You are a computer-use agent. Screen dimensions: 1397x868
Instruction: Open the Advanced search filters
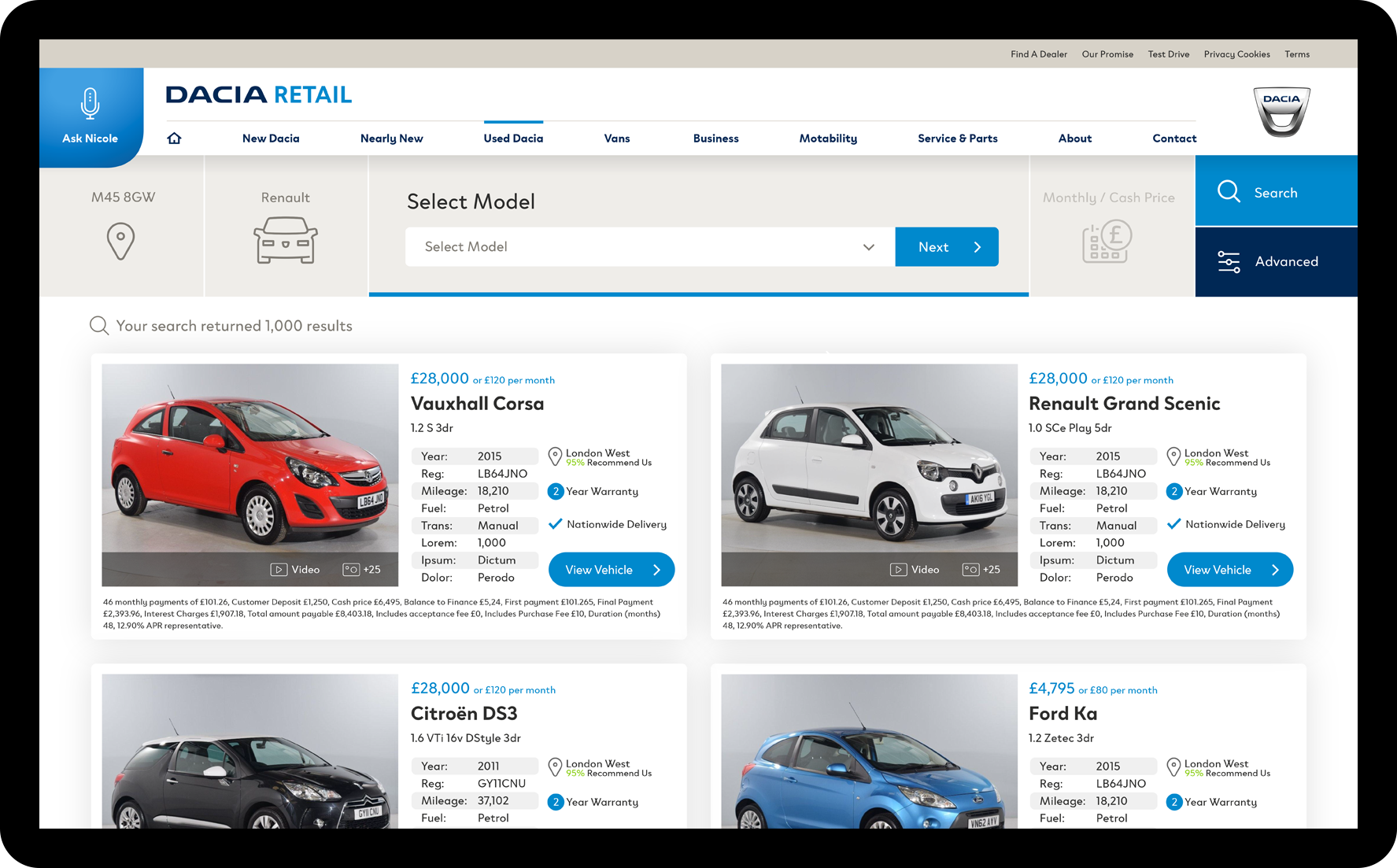pos(1276,262)
